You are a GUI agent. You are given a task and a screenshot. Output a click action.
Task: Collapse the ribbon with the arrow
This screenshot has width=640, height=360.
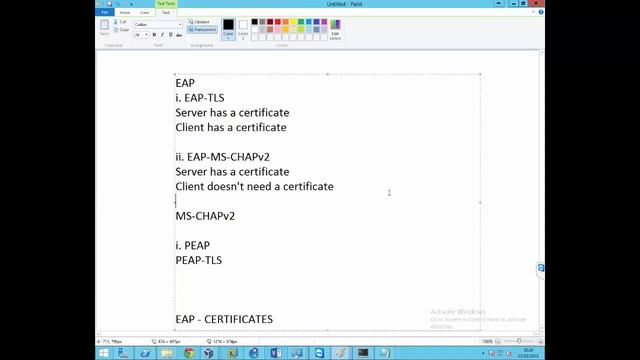pos(533,12)
